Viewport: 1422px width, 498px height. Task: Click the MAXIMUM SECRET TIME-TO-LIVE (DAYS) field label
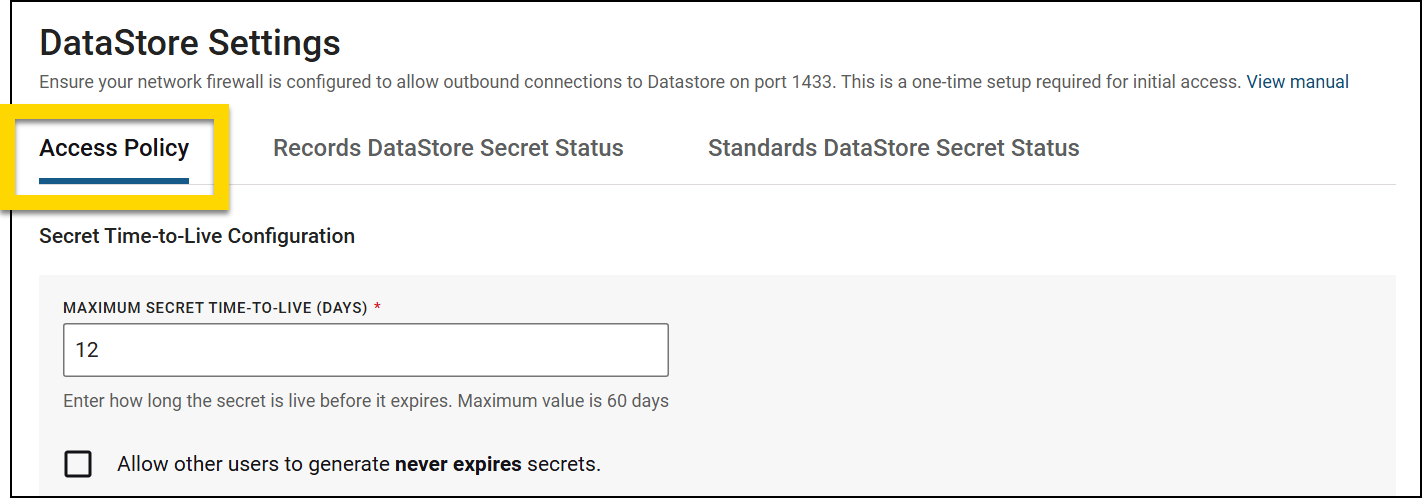(215, 308)
